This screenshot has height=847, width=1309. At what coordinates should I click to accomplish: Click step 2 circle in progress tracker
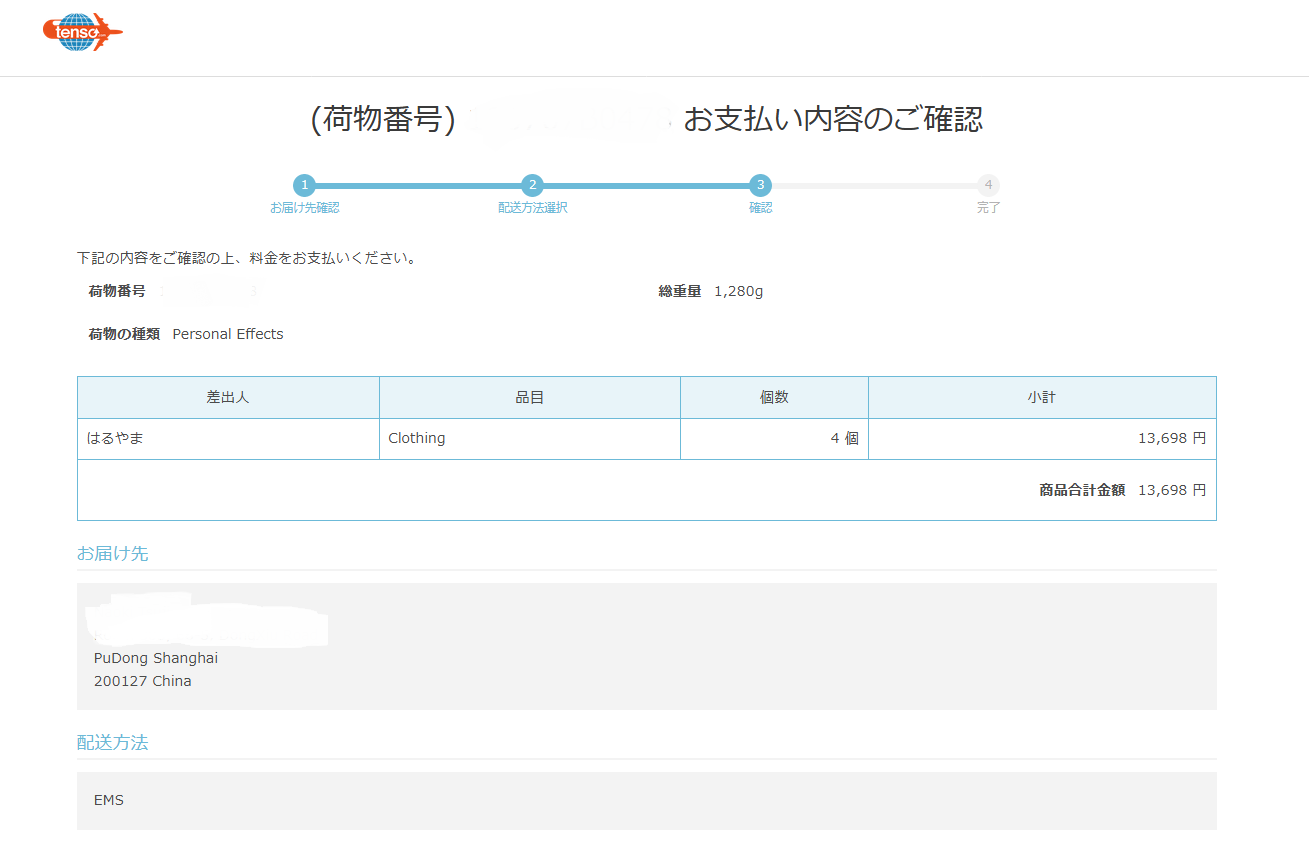[x=533, y=185]
